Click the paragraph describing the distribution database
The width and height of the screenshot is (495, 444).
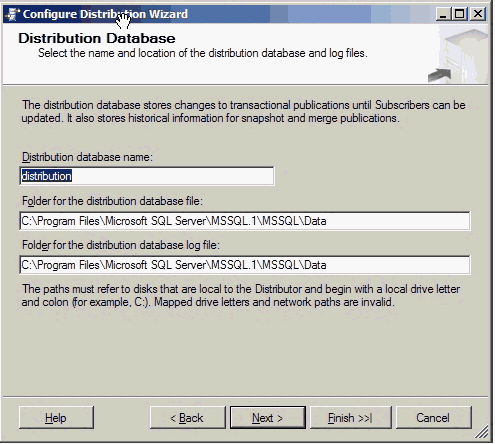(x=243, y=111)
